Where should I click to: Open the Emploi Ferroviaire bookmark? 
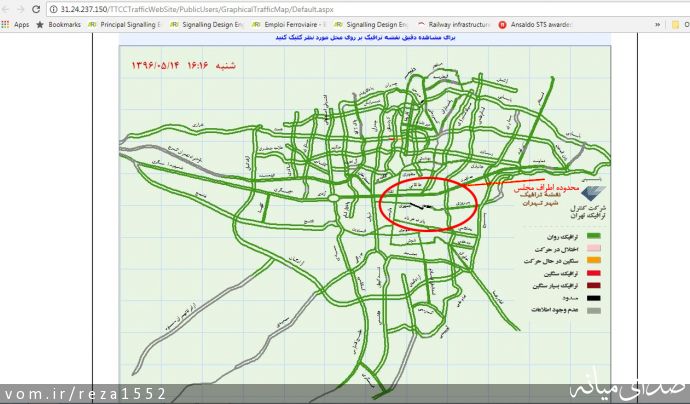tap(289, 25)
